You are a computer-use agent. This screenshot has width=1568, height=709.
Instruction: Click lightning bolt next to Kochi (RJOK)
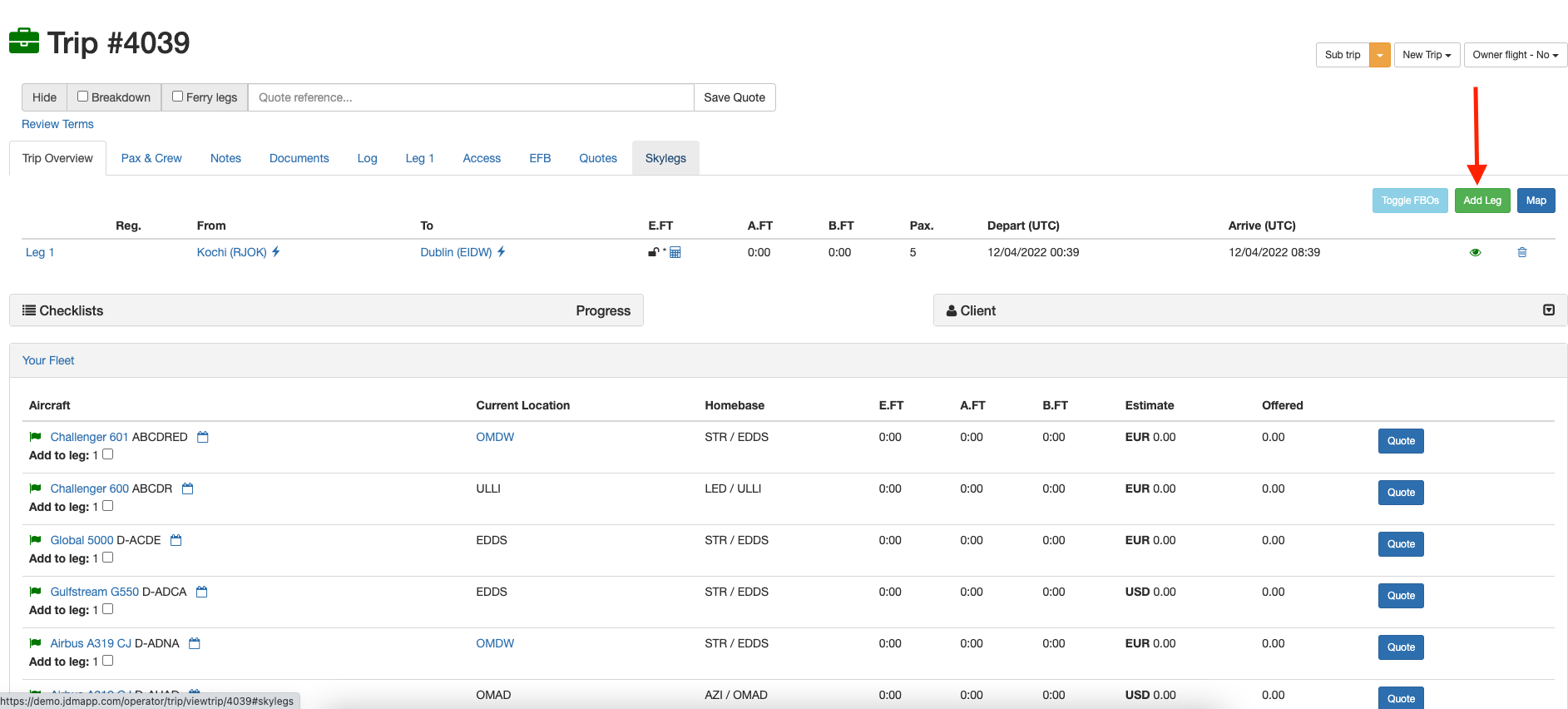point(276,251)
